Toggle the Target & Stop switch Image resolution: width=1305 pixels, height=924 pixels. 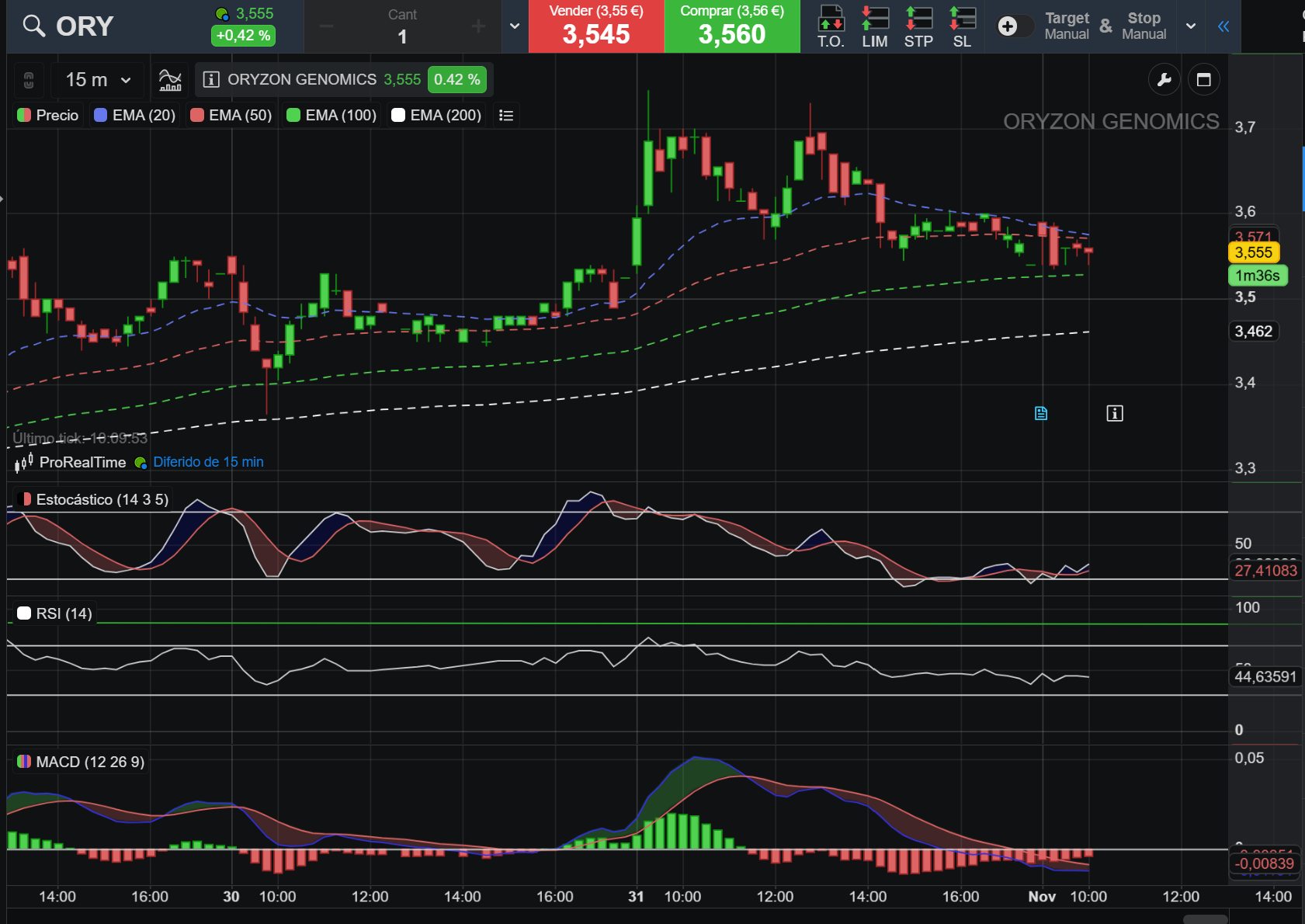1015,26
